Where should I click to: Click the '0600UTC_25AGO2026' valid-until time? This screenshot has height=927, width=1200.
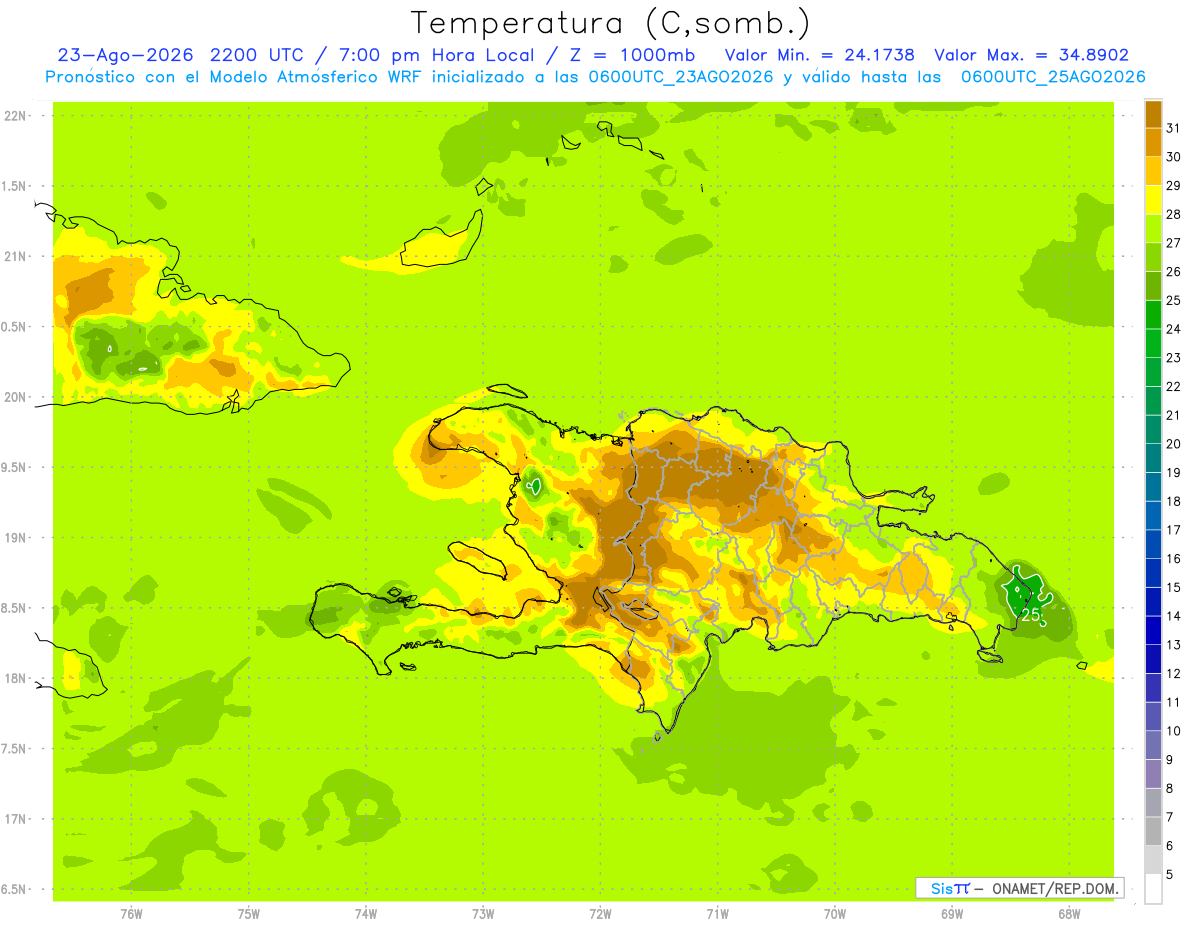tap(1053, 77)
